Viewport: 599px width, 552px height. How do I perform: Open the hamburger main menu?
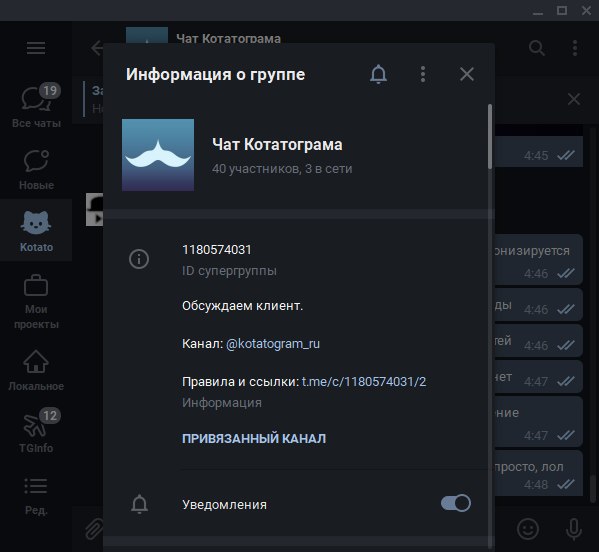coord(36,48)
